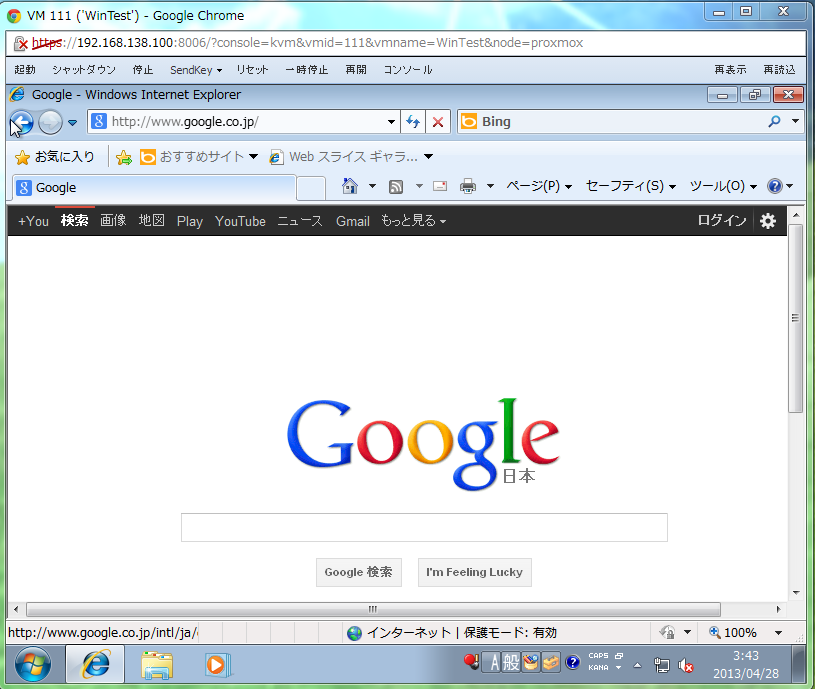This screenshot has height=689, width=815.
Task: Click the IE help question mark icon
Action: [774, 186]
